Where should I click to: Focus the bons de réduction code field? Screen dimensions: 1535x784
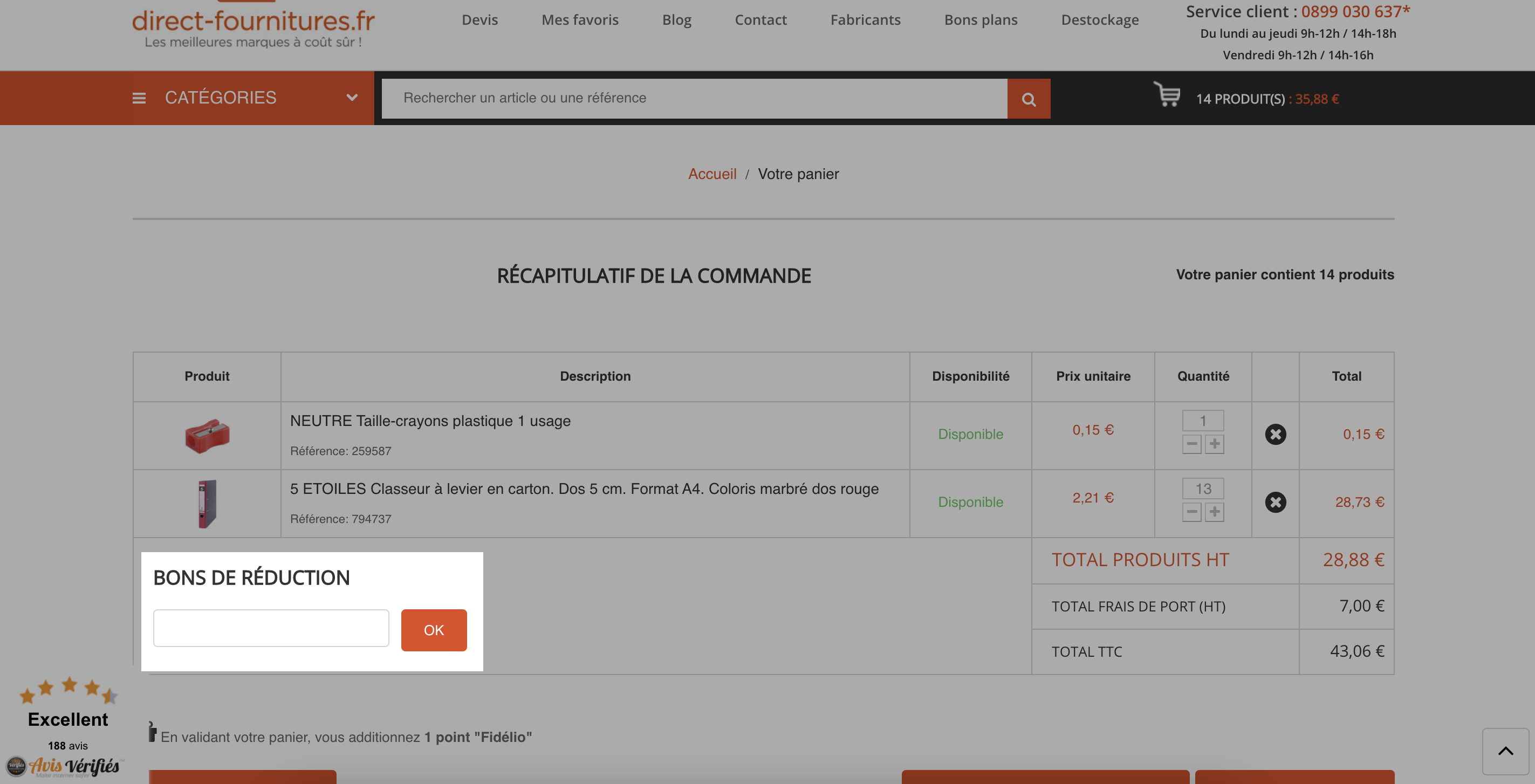coord(271,628)
